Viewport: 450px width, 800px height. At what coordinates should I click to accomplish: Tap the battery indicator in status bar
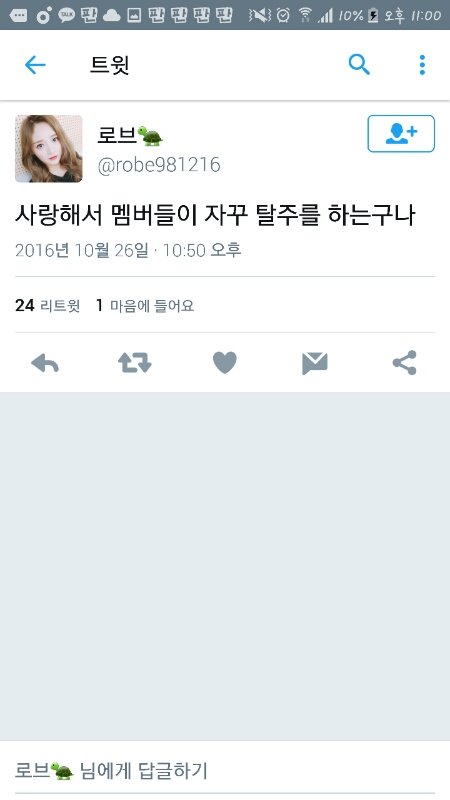[373, 16]
